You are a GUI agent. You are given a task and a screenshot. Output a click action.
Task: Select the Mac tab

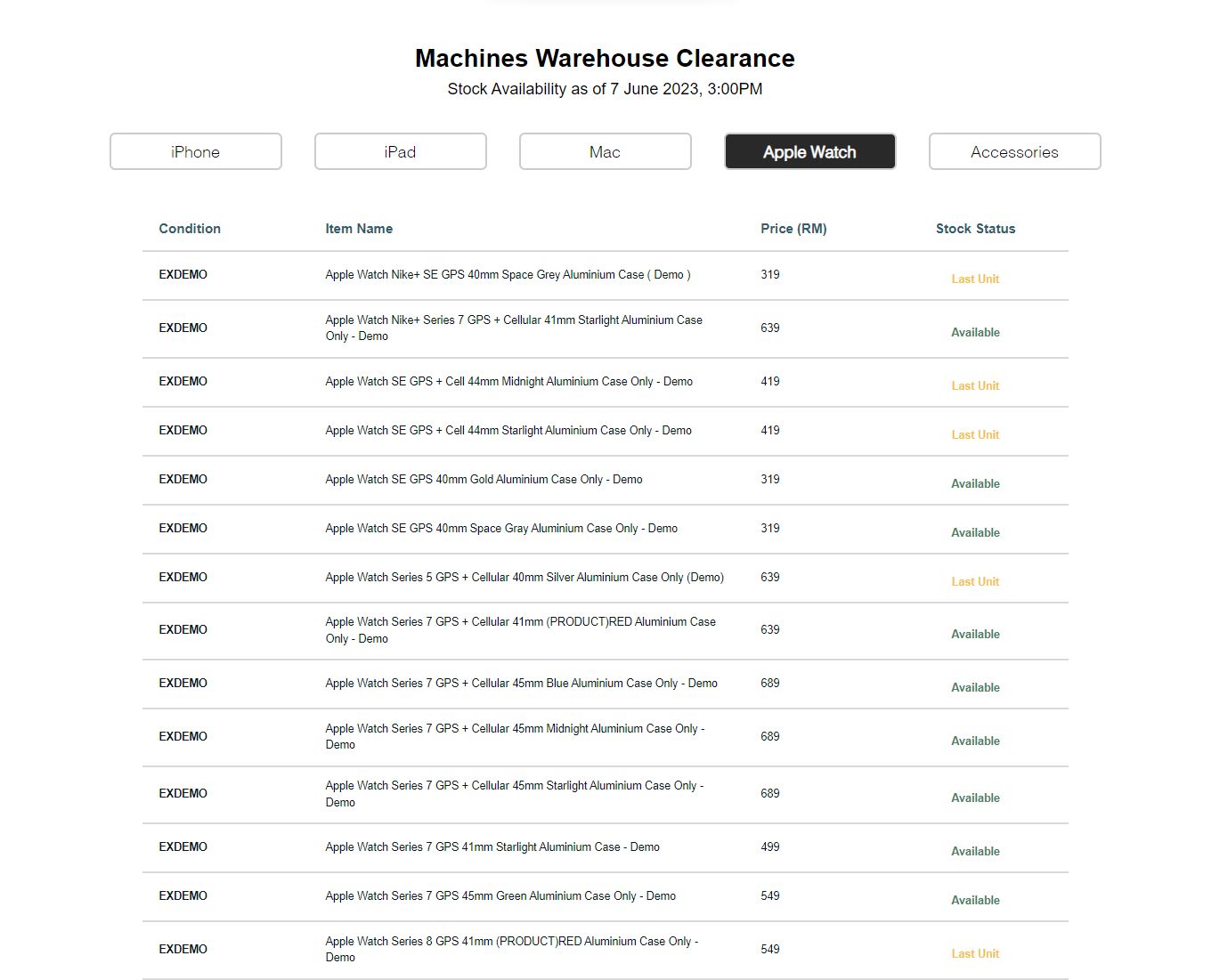coord(606,151)
